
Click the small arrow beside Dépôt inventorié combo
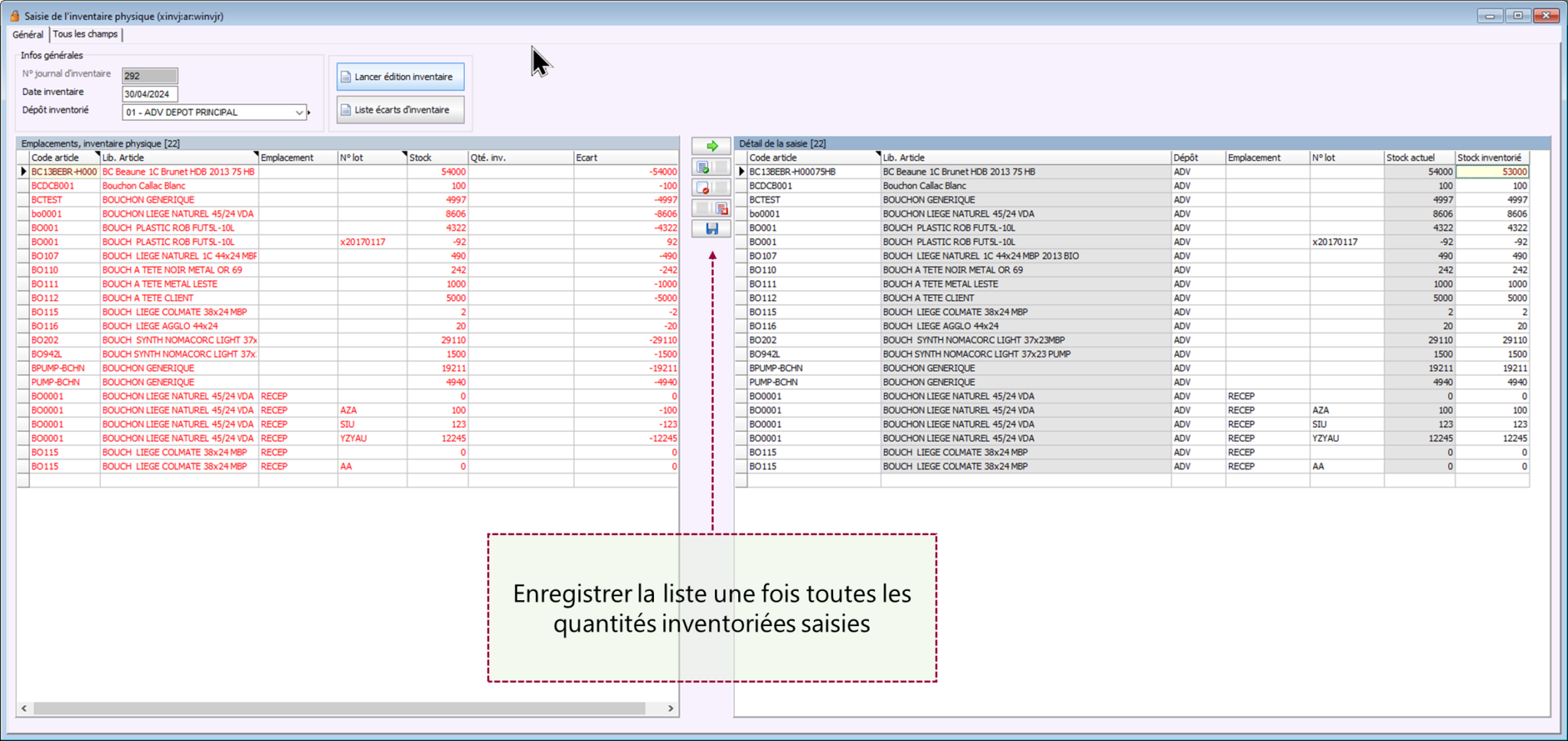pyautogui.click(x=309, y=113)
